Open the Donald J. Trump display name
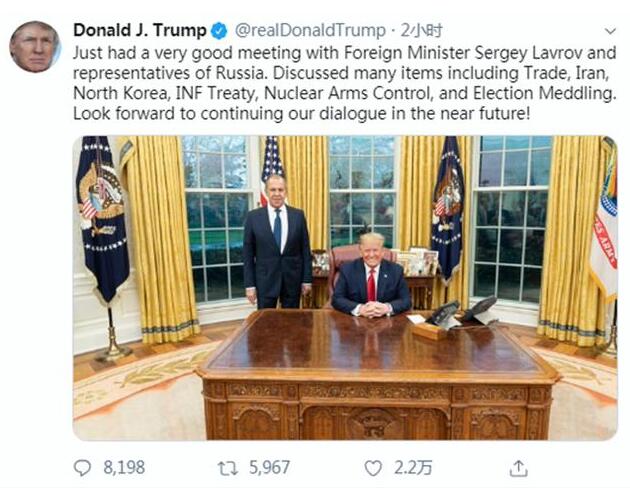This screenshot has width=630, height=488. click(x=140, y=31)
